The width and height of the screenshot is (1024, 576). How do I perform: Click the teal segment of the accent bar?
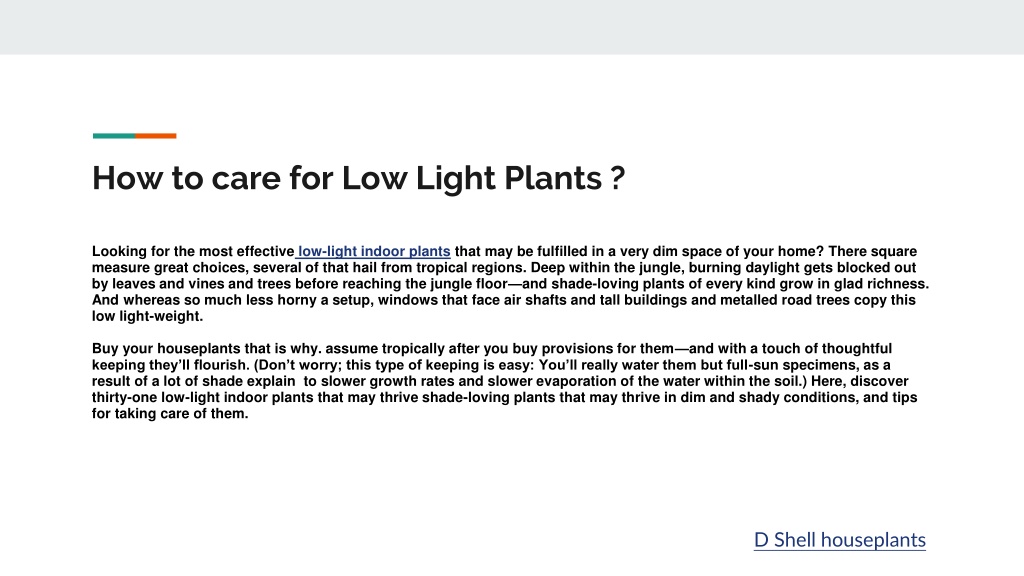pyautogui.click(x=114, y=136)
